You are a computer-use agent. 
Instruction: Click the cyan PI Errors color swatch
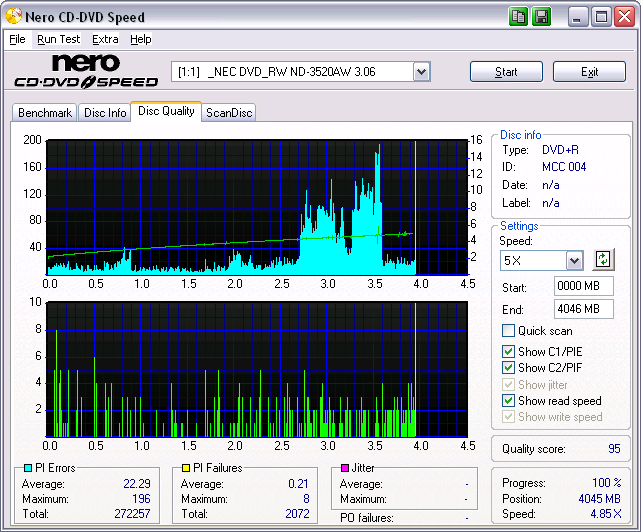tap(28, 468)
